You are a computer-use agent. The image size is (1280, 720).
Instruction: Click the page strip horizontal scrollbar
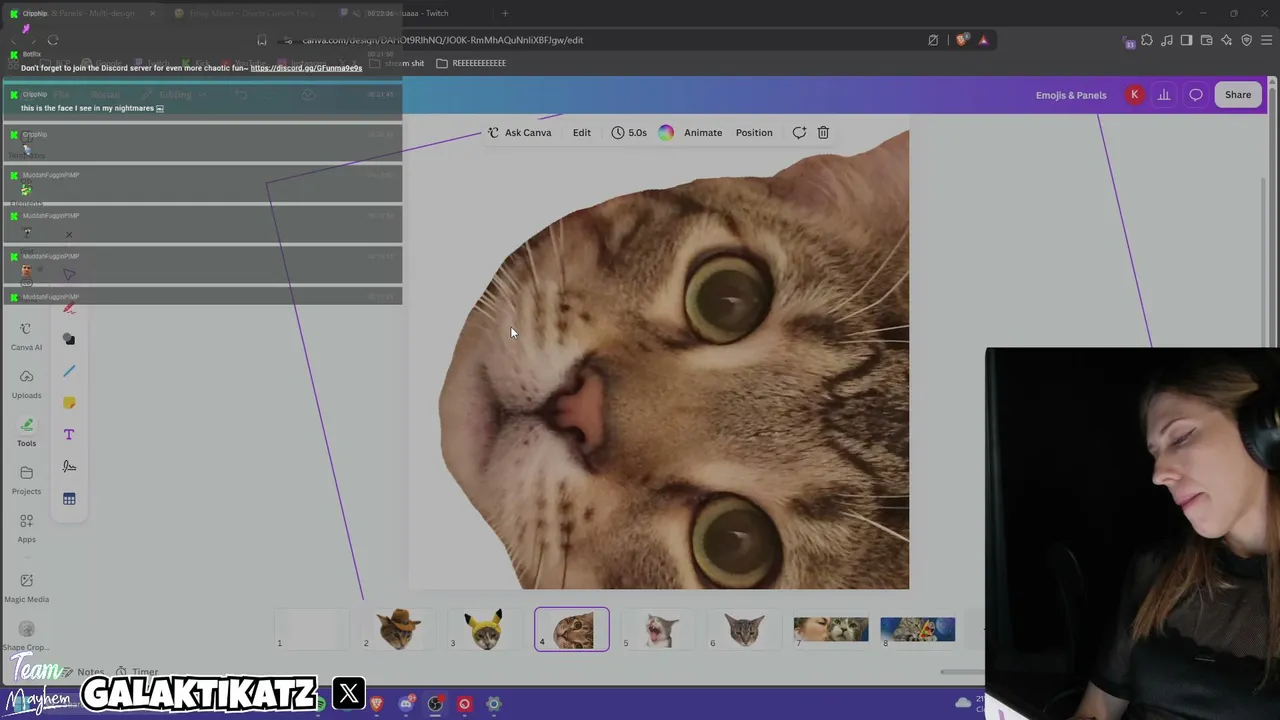[x=962, y=672]
